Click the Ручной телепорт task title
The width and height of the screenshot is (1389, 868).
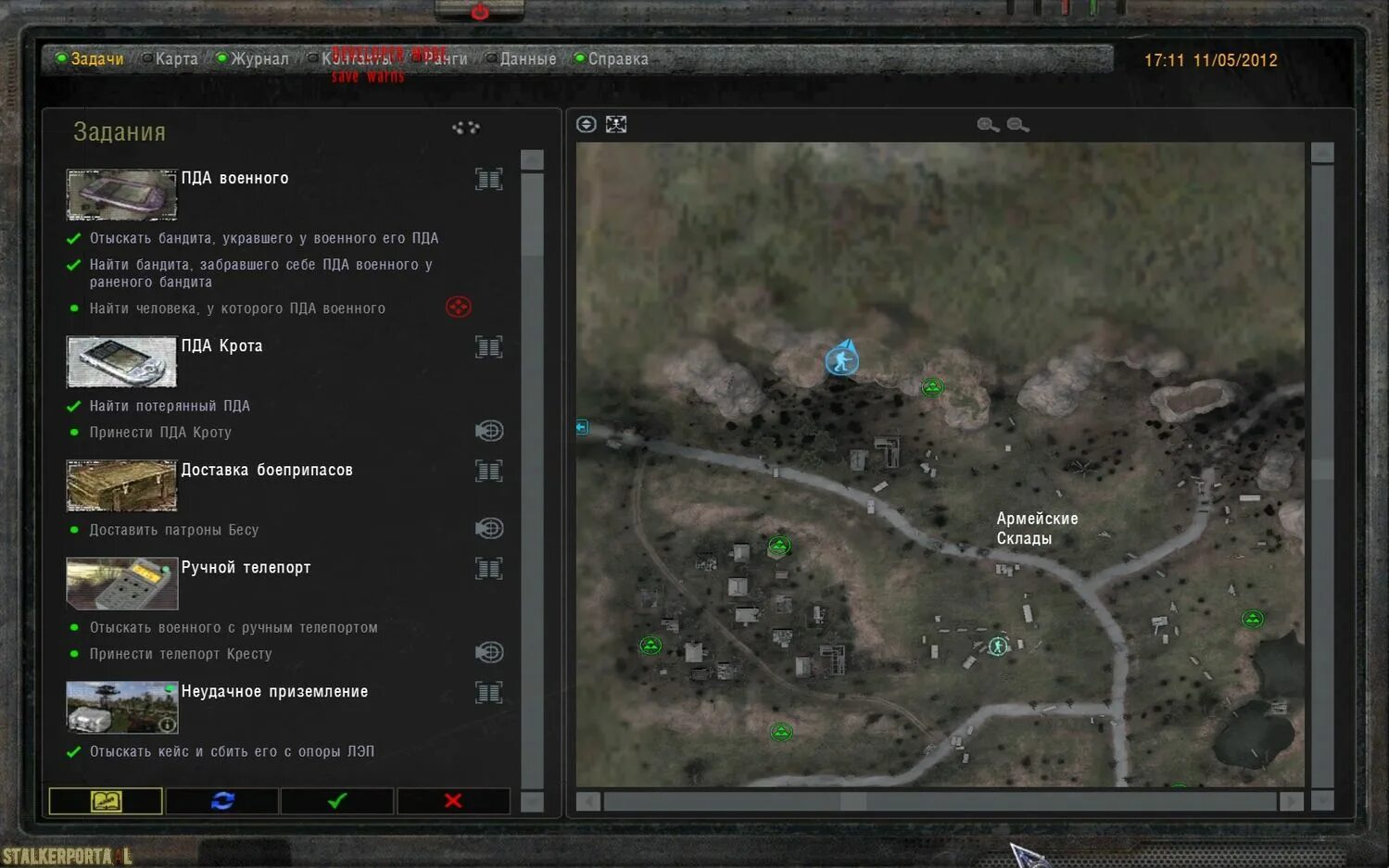click(246, 567)
